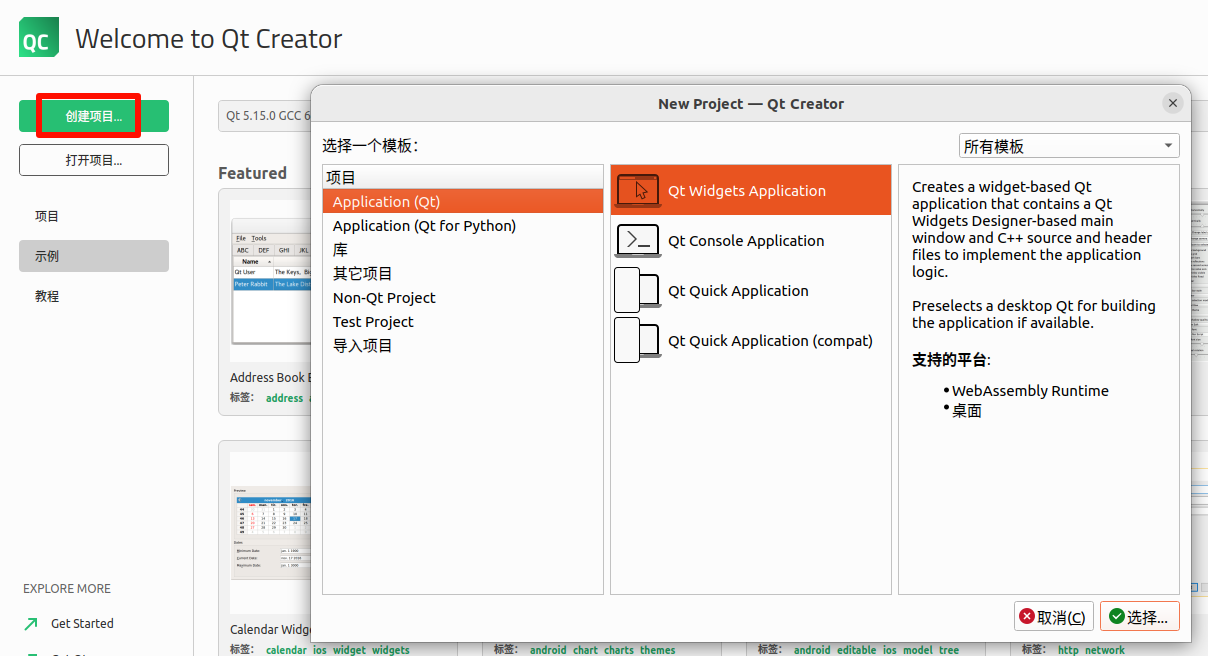Click the Qt Creator QC logo icon
Screen dimensions: 1208x656
pos(38,37)
